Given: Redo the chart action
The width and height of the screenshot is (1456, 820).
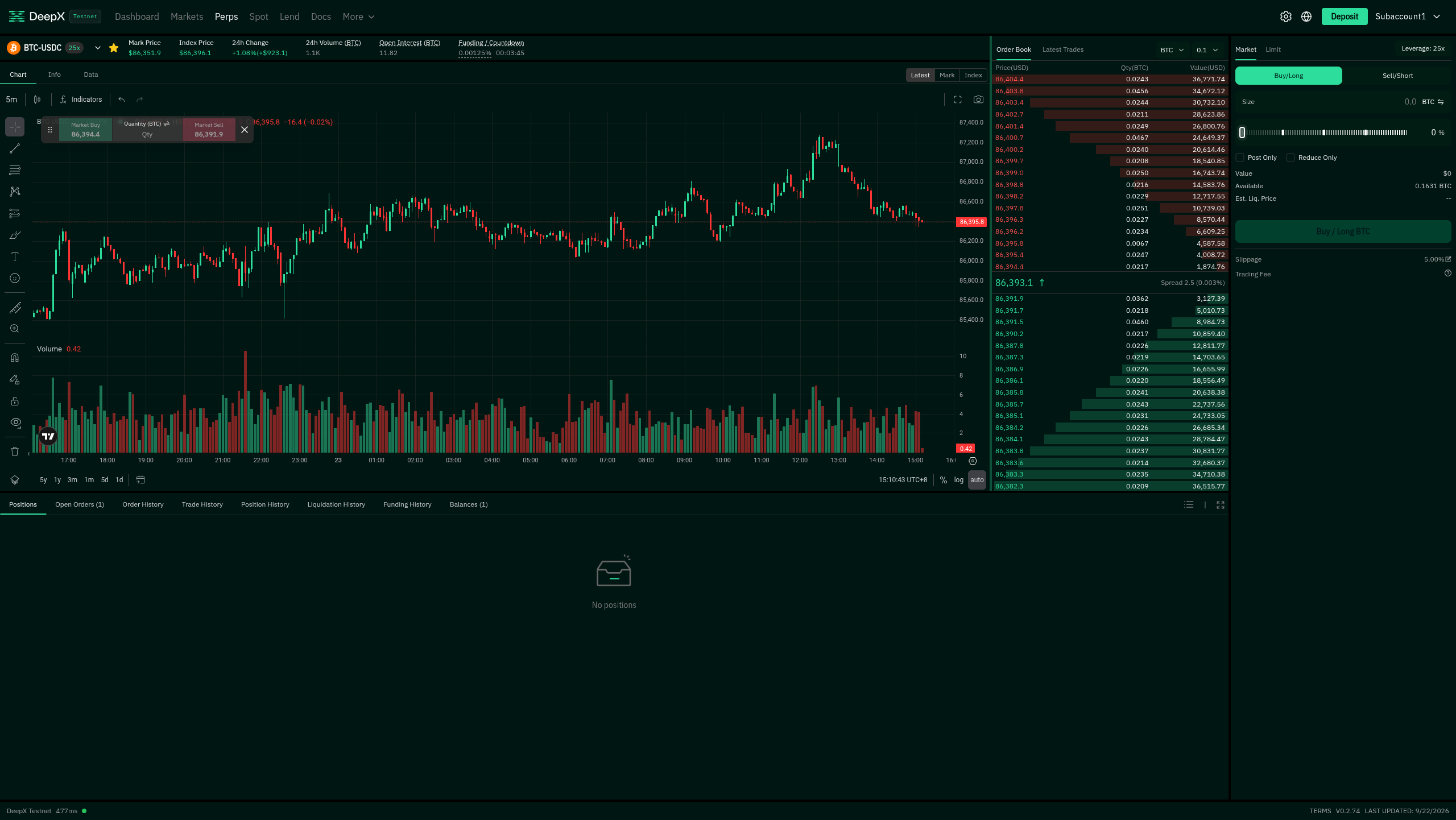Looking at the screenshot, I should click(x=139, y=100).
